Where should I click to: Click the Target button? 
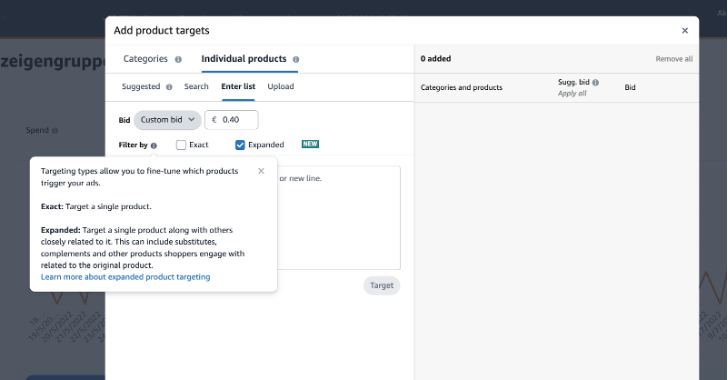(x=382, y=285)
